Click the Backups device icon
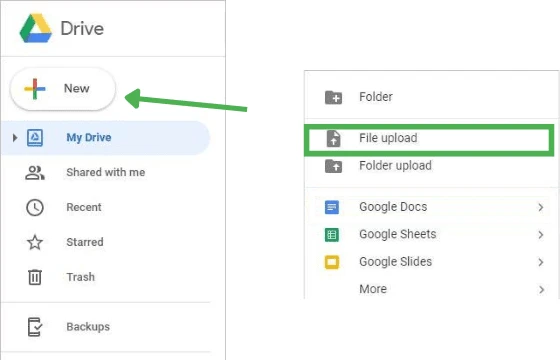Screen dimensions: 560x360 click(35, 327)
